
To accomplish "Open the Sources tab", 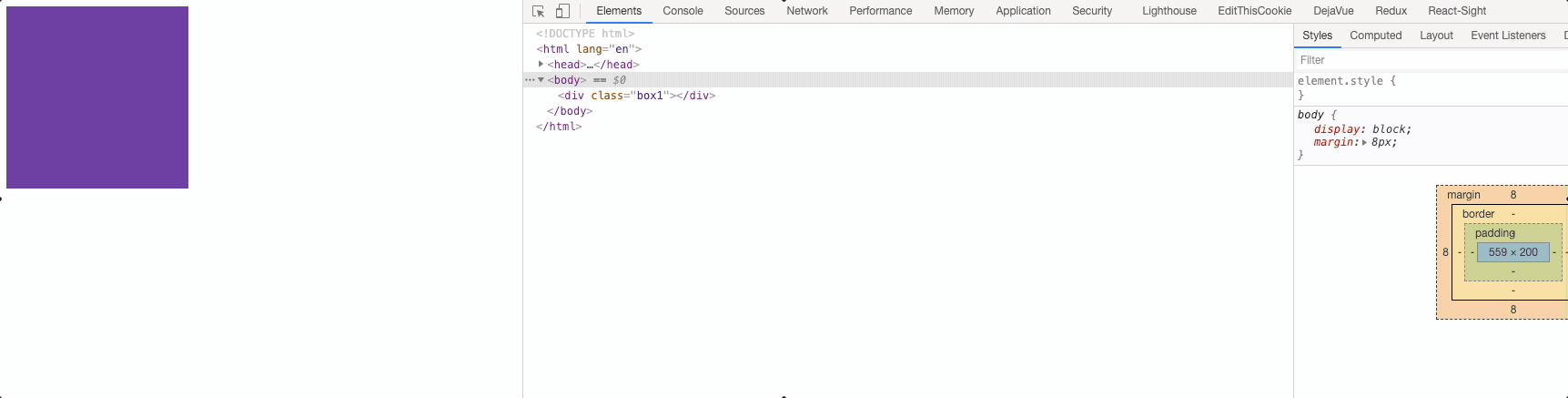I will coord(744,11).
